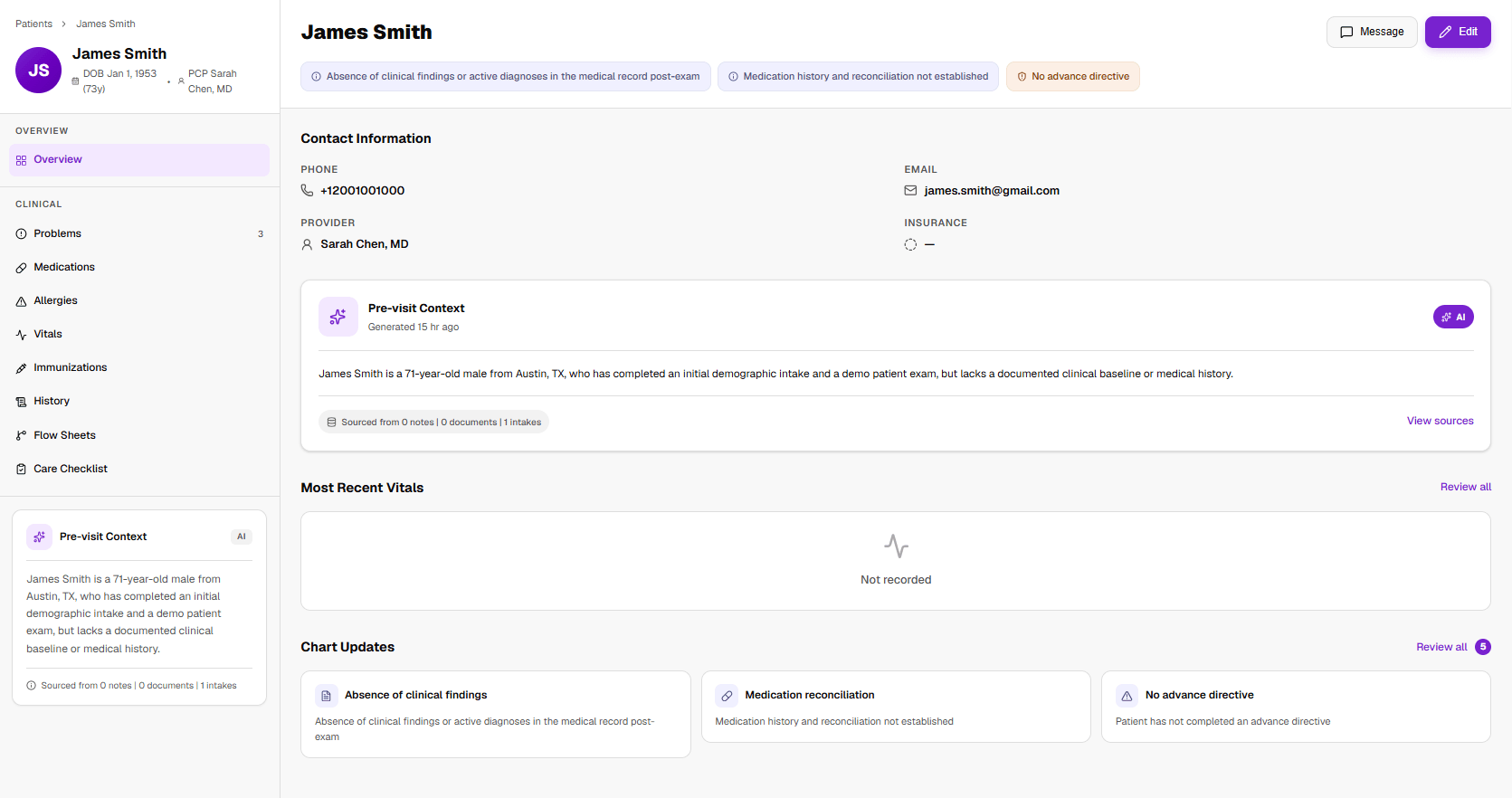This screenshot has height=798, width=1512.
Task: Click the JS patient avatar
Action: [x=38, y=71]
